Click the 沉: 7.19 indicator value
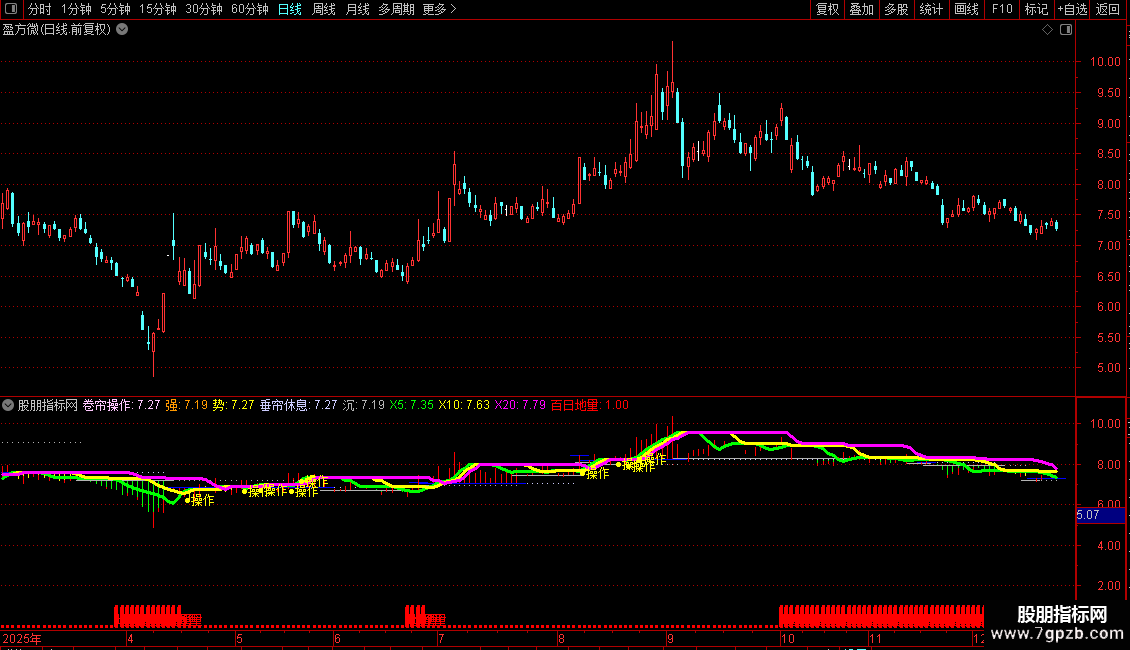1130x650 pixels. (x=364, y=405)
